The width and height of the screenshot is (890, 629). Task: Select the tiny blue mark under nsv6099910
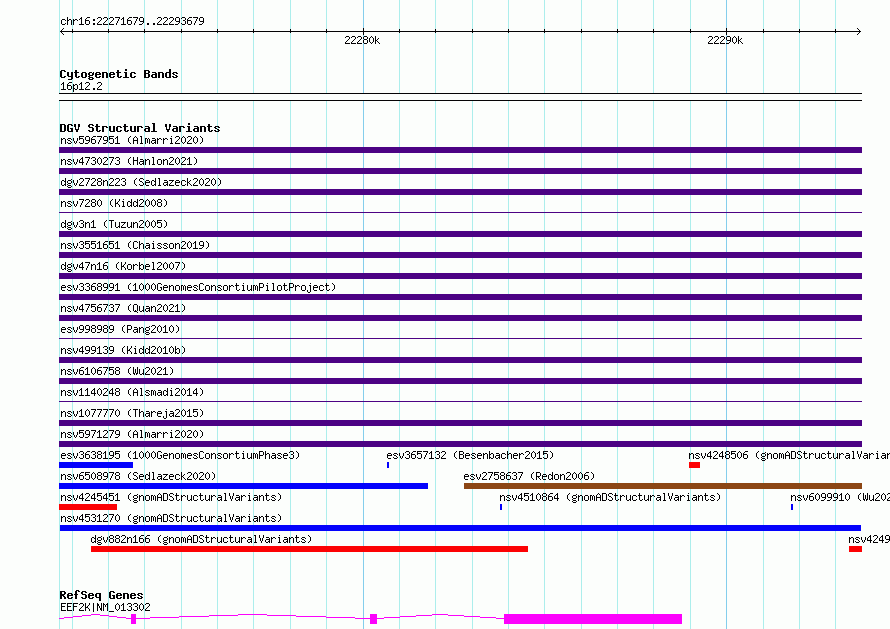[x=792, y=507]
